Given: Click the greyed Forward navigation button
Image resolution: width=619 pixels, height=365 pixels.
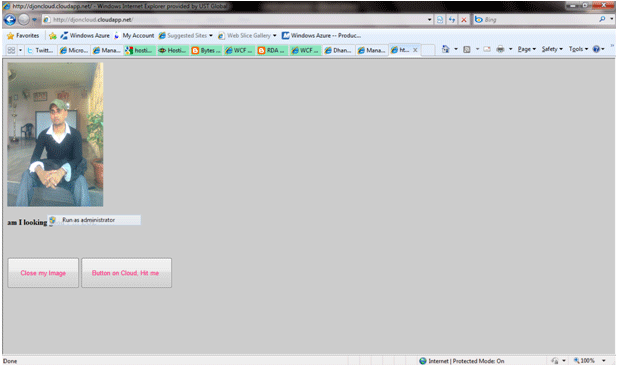Looking at the screenshot, I should pyautogui.click(x=24, y=19).
